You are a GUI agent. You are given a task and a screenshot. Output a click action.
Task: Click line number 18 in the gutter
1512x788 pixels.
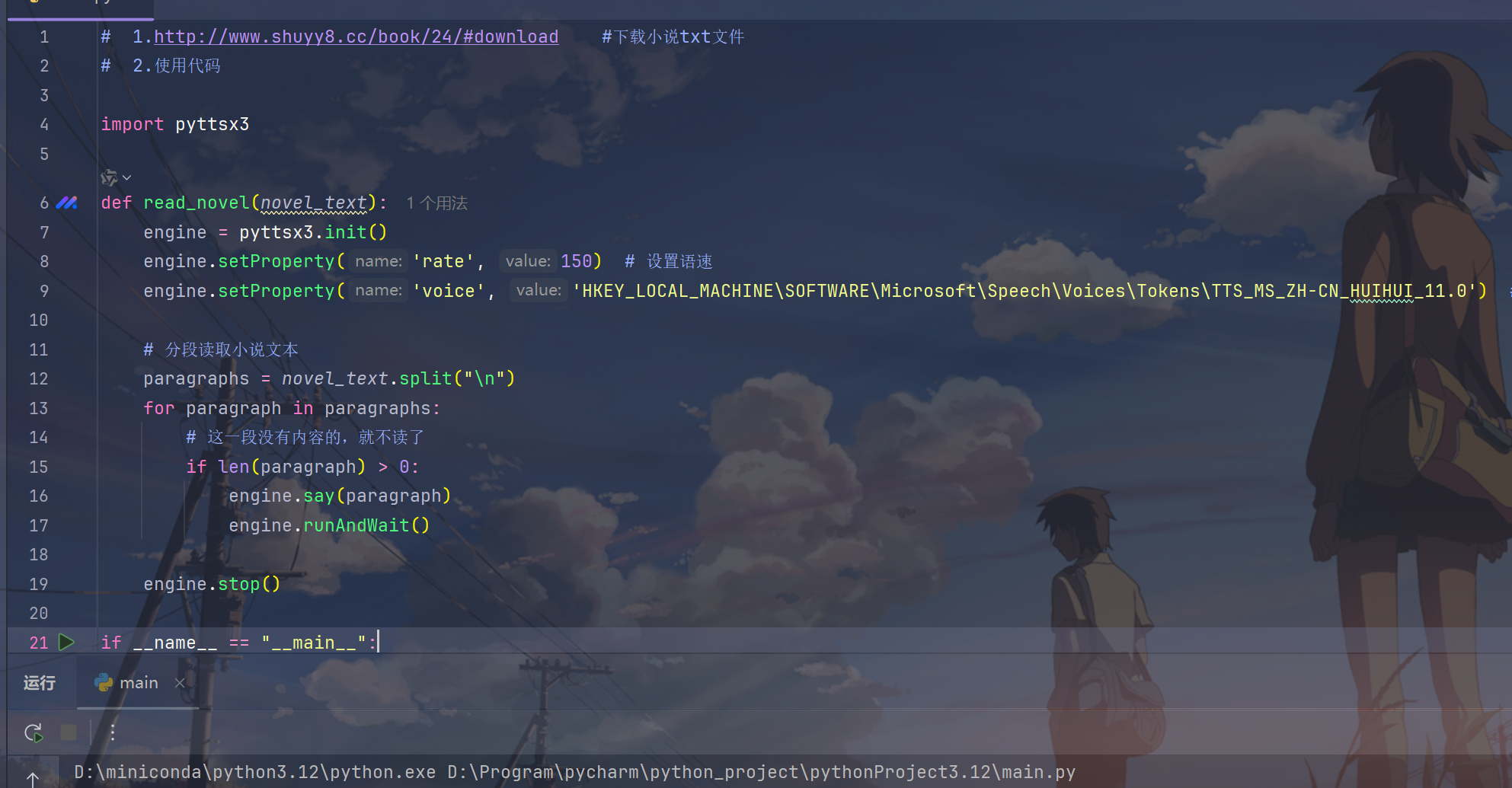coord(39,554)
